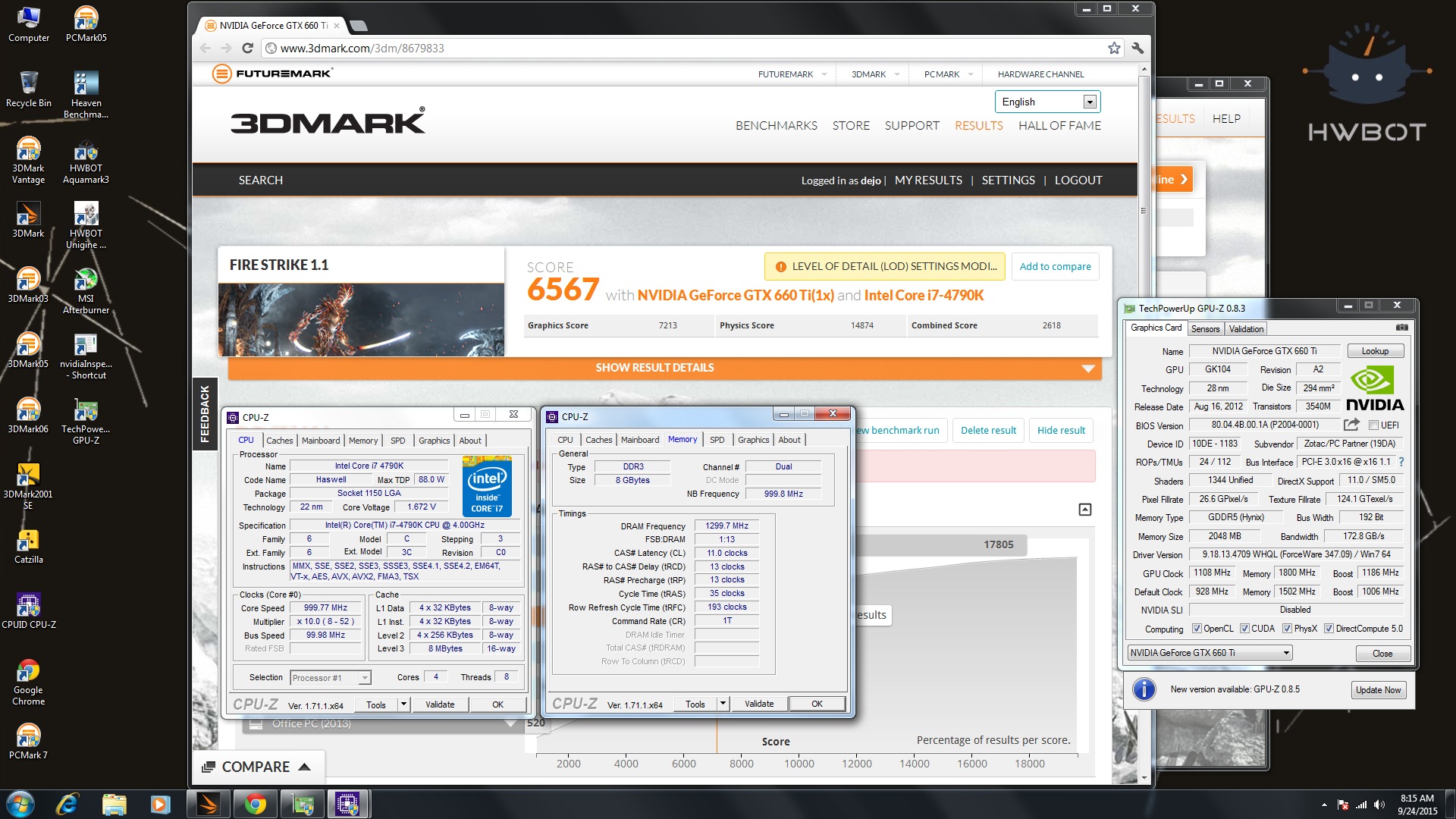Open the PCMARK top menu dropdown
Screen dimensions: 1456x819
[x=949, y=74]
